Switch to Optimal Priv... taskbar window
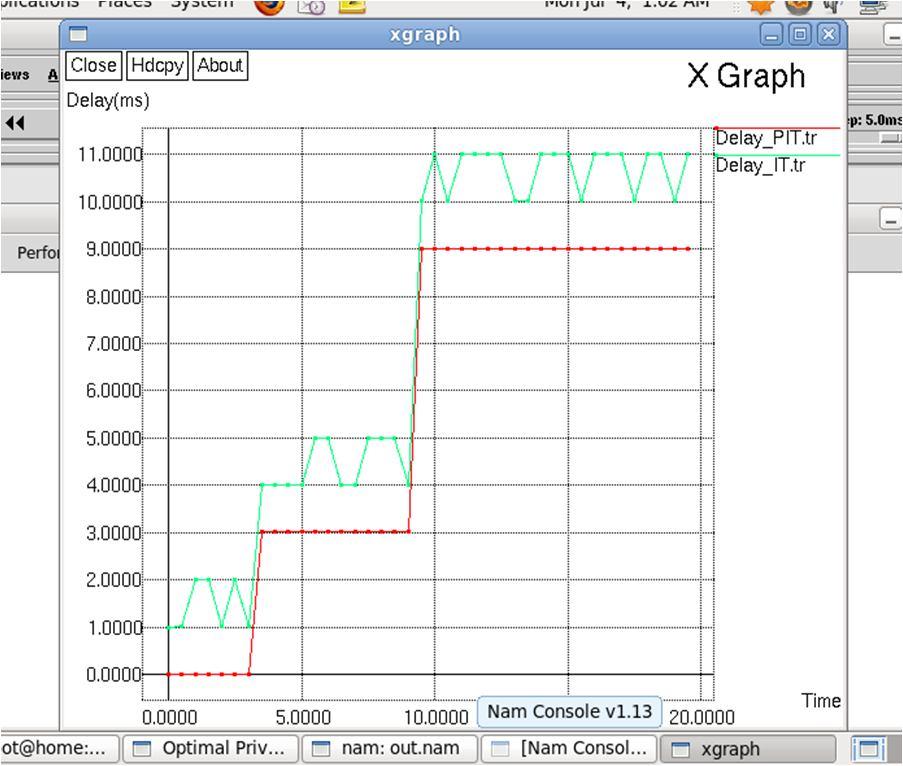903x766 pixels. point(211,748)
